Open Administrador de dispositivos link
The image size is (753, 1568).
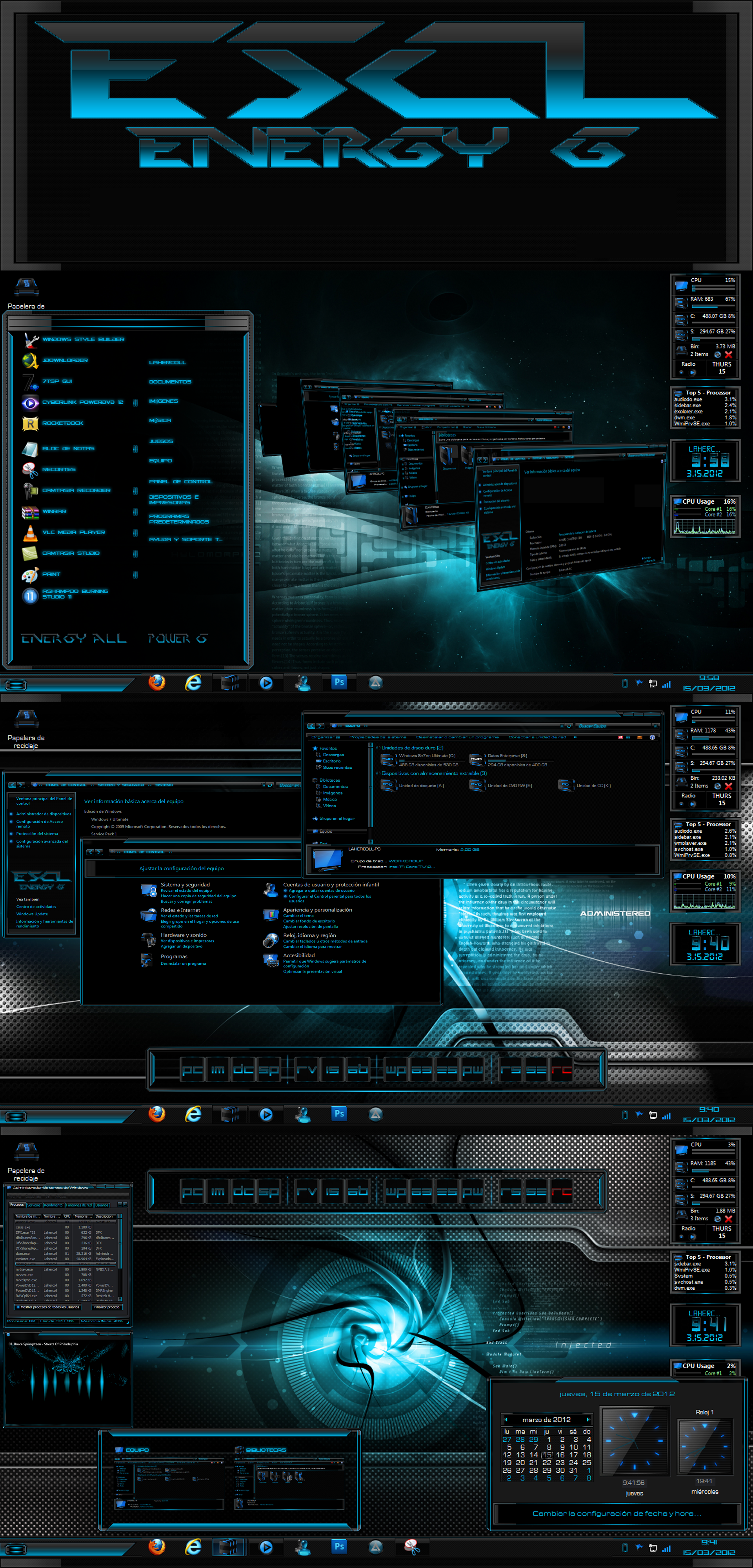44,814
